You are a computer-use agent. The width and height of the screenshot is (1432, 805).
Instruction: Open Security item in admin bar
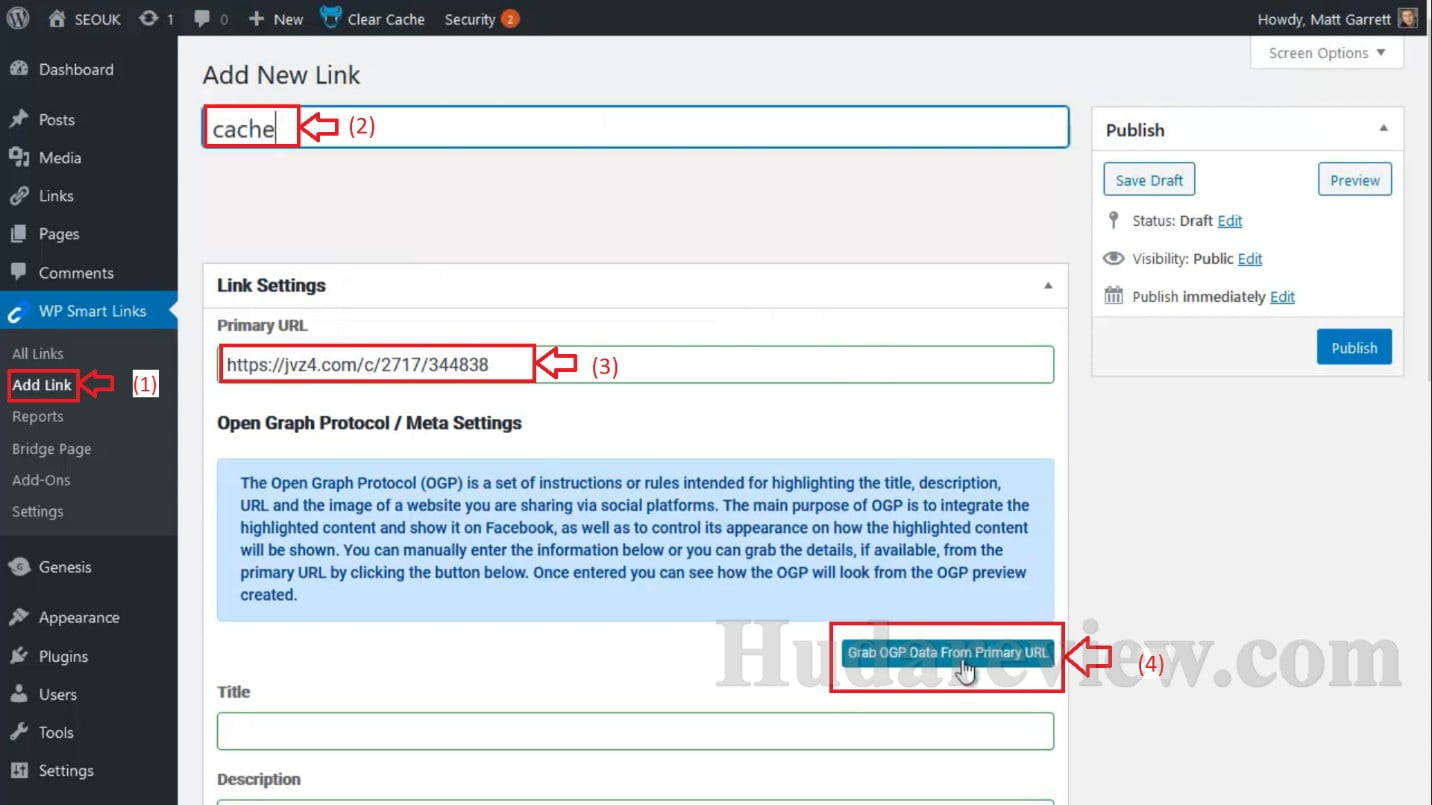coord(482,19)
